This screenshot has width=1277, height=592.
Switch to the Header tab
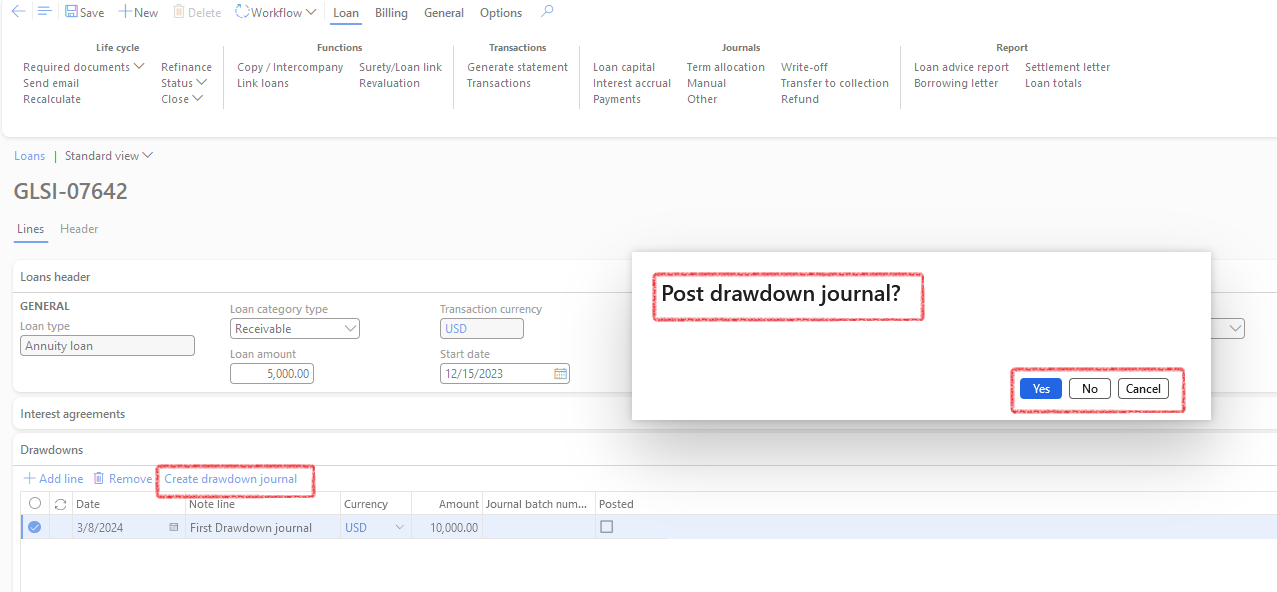[x=79, y=229]
